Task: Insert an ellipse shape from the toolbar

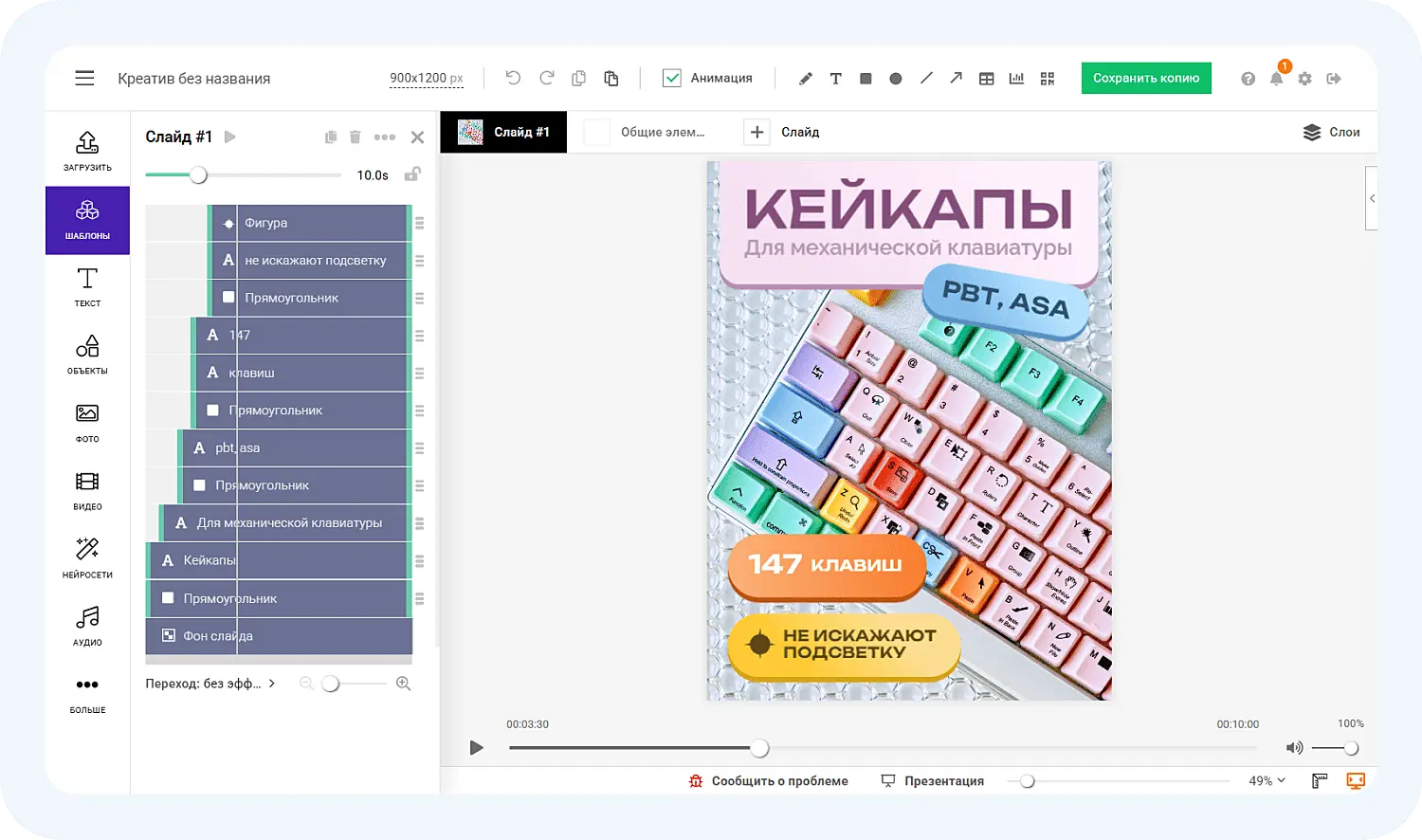Action: (x=896, y=79)
